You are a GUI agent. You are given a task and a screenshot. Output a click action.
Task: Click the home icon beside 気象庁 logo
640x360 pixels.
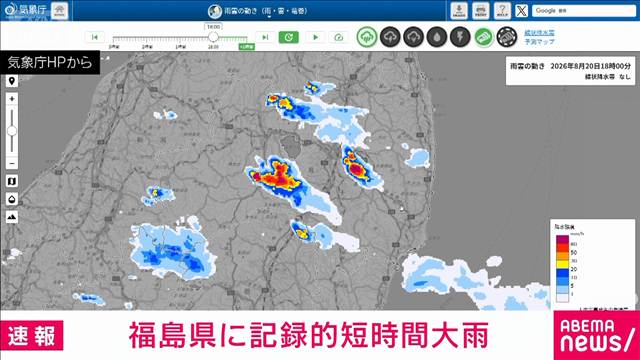[60, 11]
